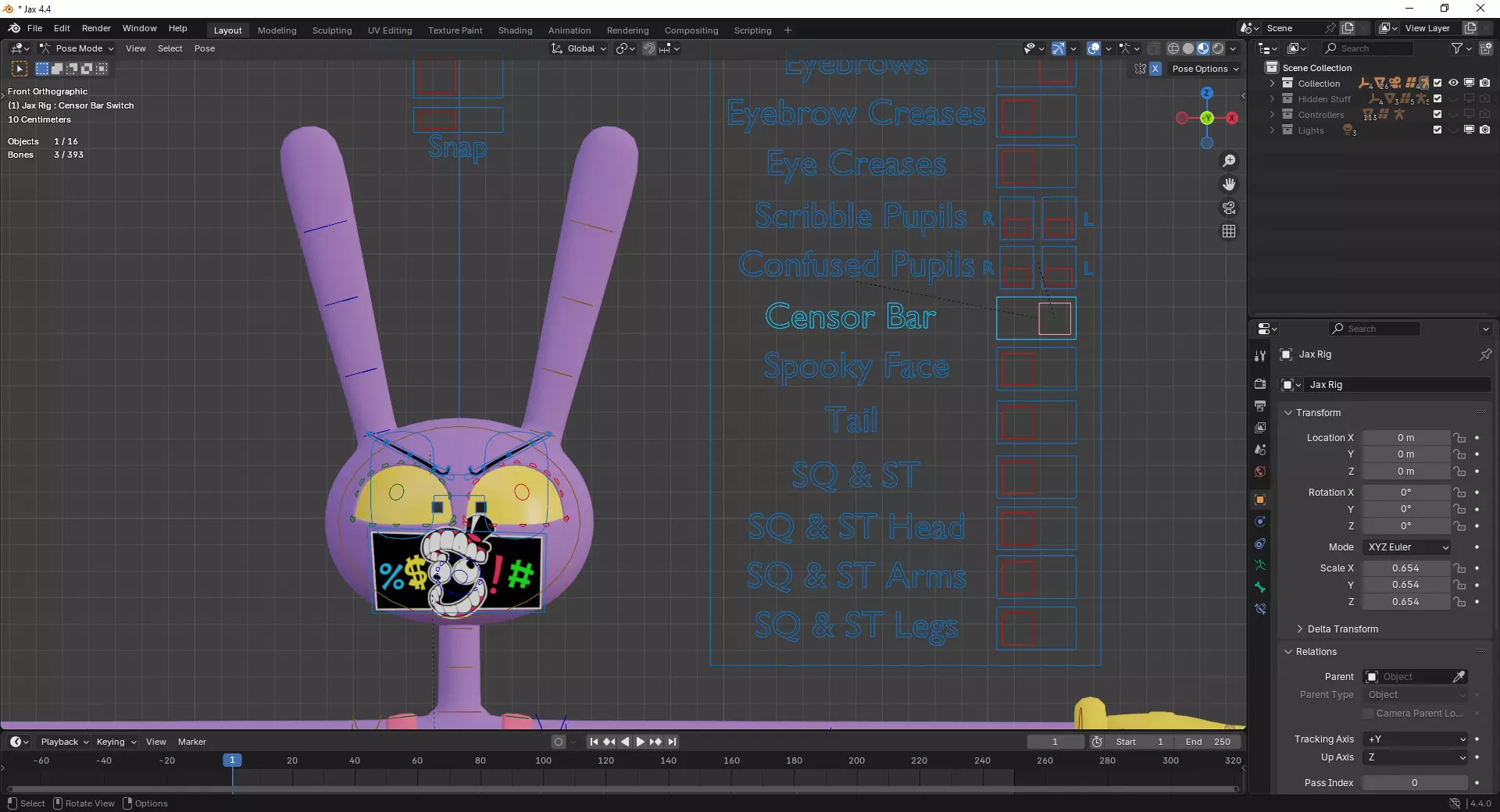Toggle the camera view gizmo
The width and height of the screenshot is (1500, 812).
click(1229, 208)
